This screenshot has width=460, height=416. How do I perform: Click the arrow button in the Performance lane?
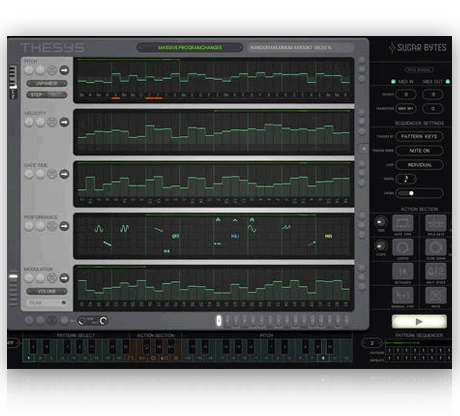pyautogui.click(x=64, y=226)
